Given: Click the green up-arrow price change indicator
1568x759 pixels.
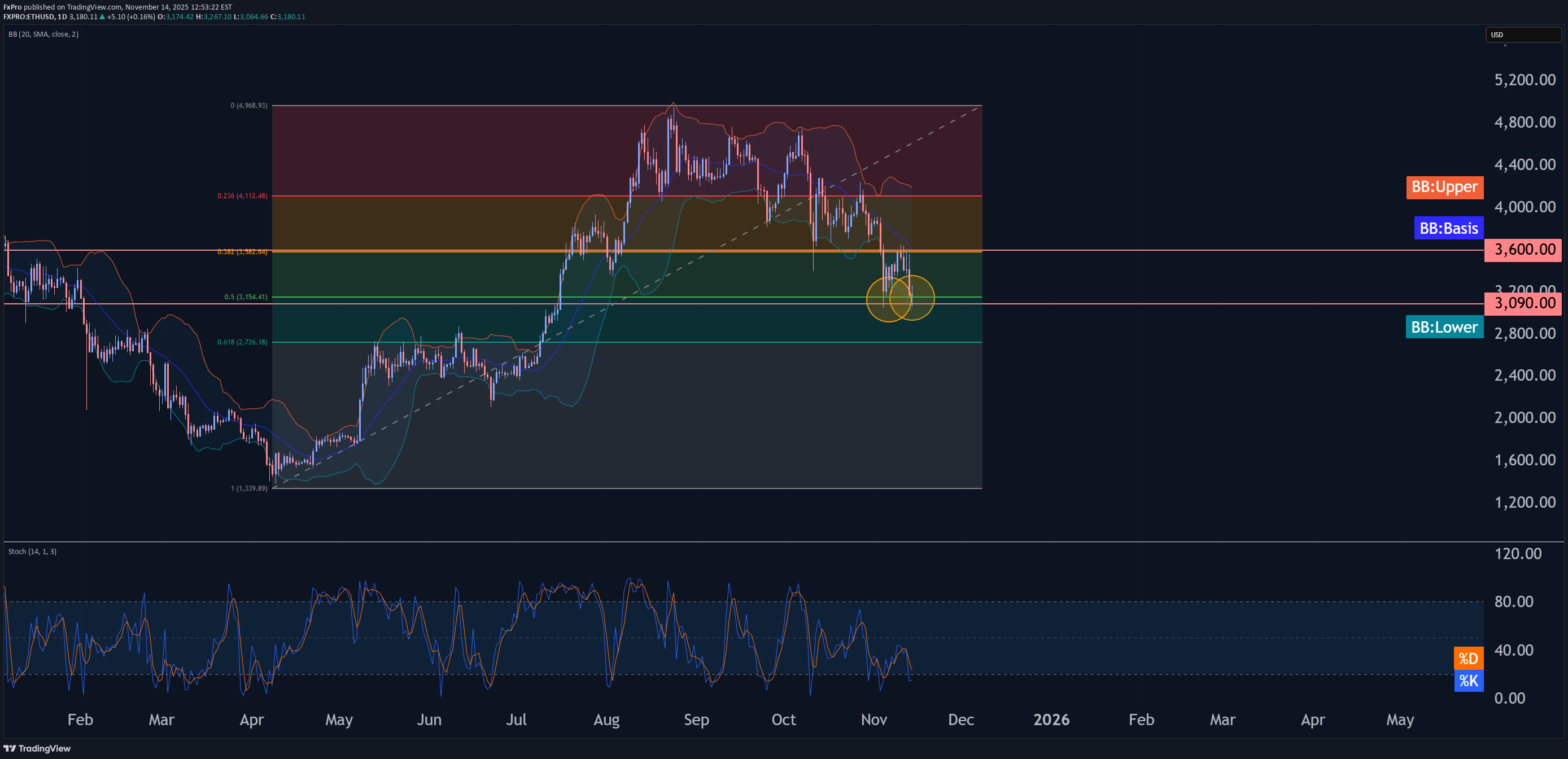Looking at the screenshot, I should [102, 17].
